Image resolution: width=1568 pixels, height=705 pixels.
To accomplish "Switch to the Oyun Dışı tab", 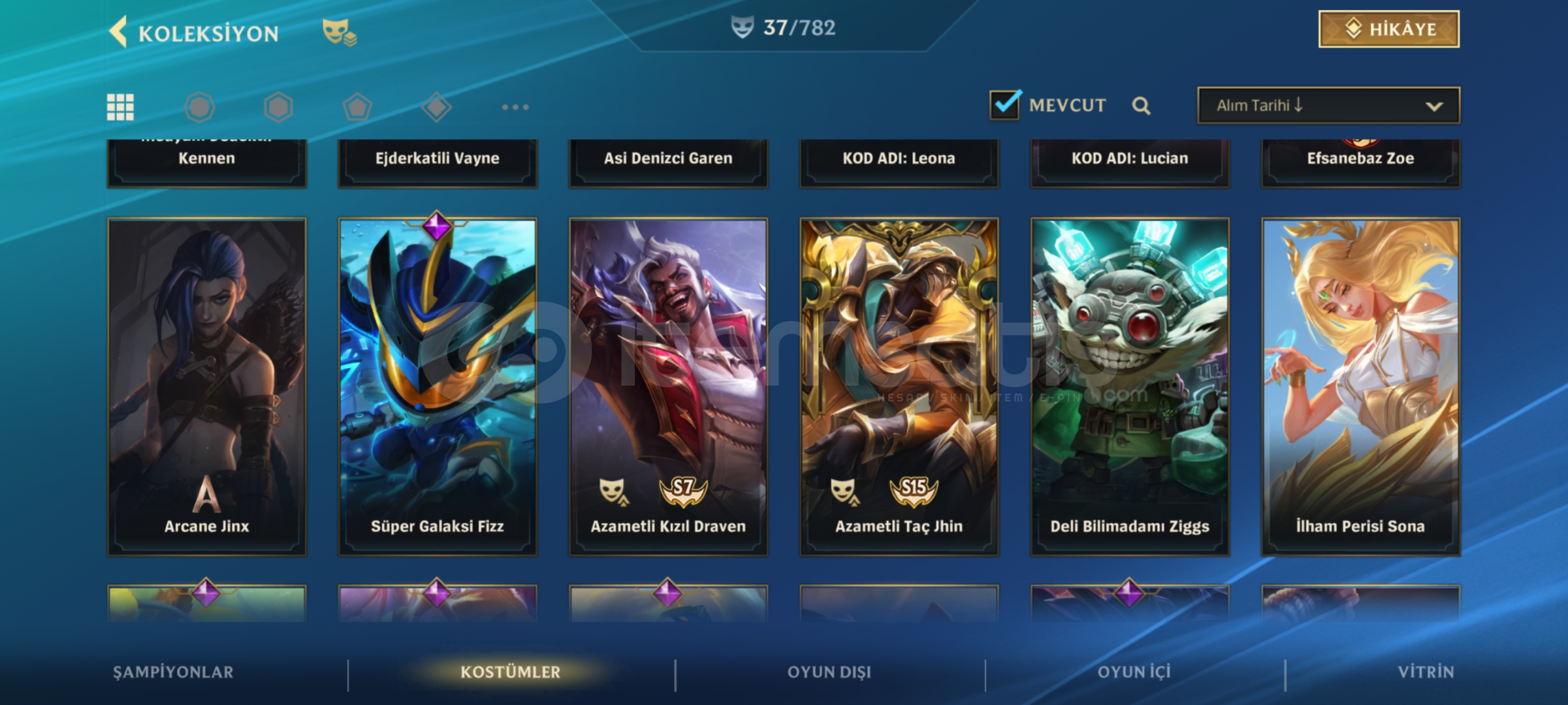I will pyautogui.click(x=829, y=672).
